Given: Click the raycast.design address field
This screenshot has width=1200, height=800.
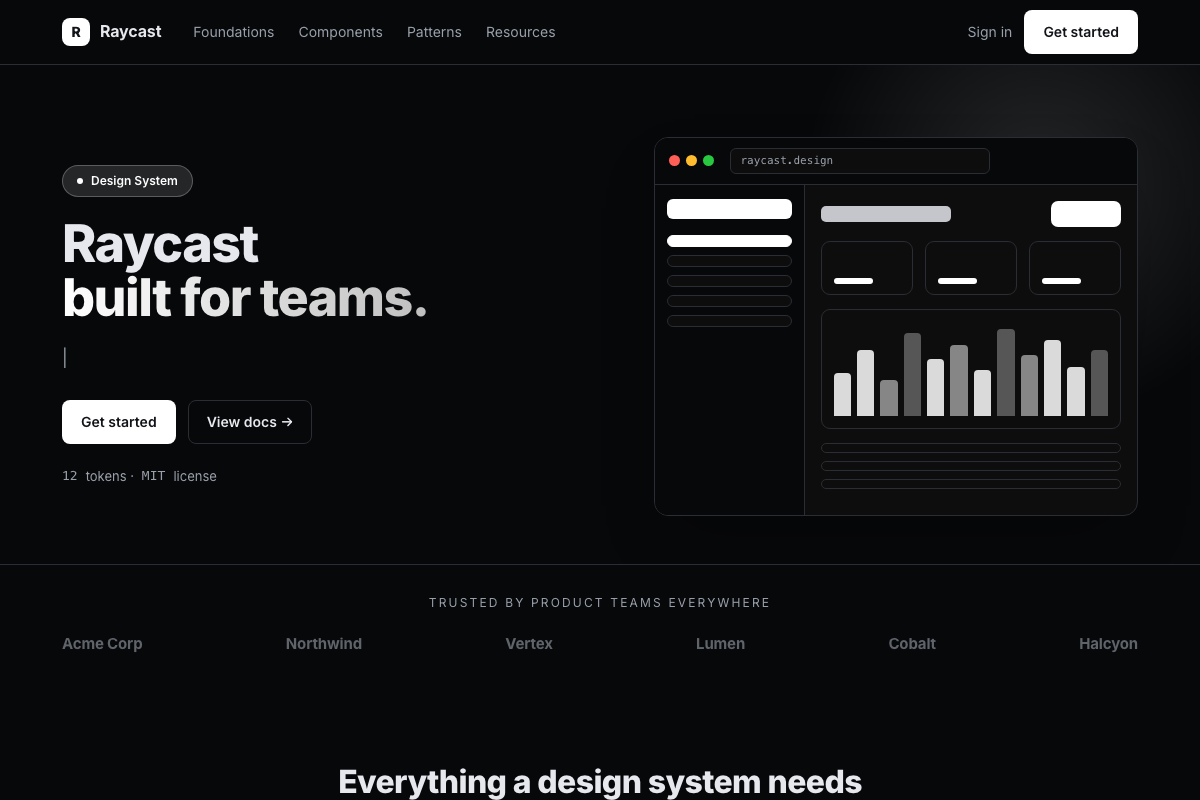Looking at the screenshot, I should pos(860,161).
